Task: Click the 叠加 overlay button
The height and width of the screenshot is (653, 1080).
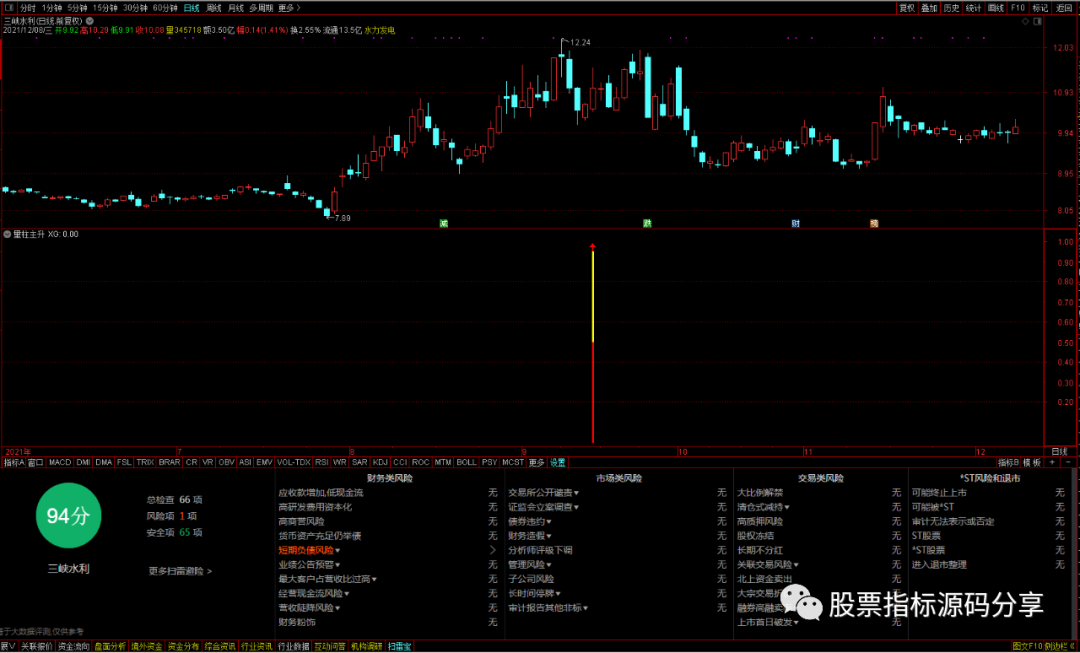Action: tap(929, 8)
